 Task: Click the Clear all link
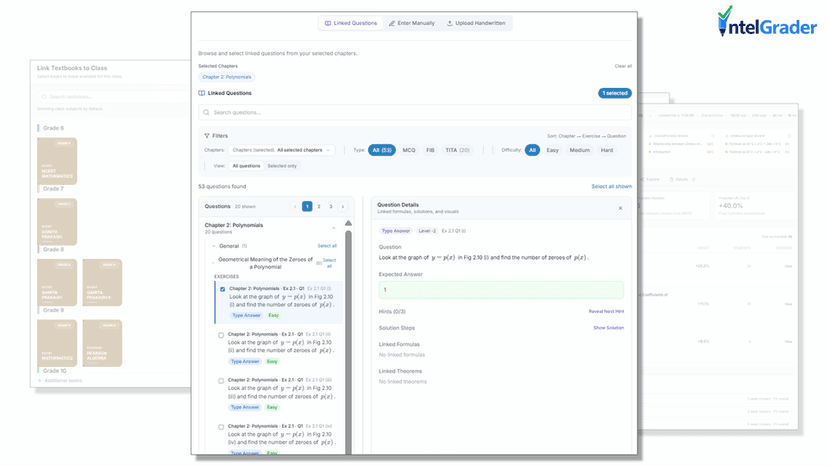[623, 66]
